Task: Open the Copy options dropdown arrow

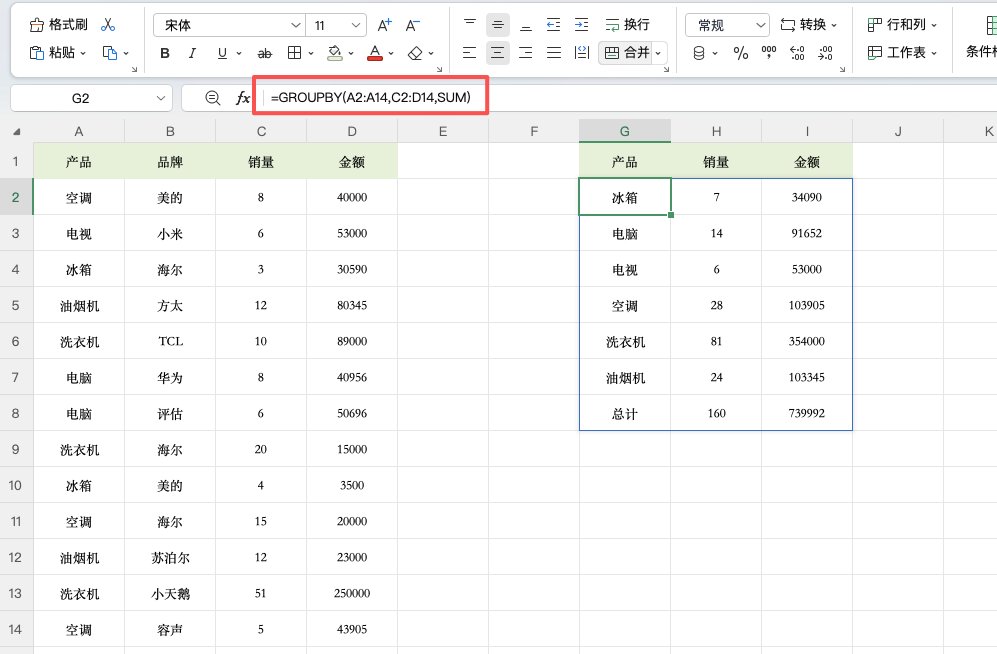Action: coord(126,53)
